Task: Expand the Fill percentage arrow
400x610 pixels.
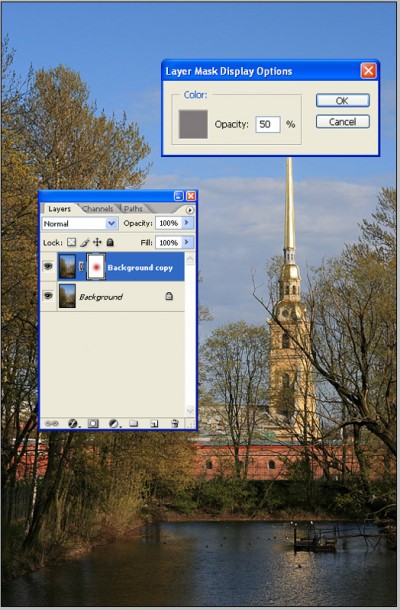Action: [x=187, y=242]
